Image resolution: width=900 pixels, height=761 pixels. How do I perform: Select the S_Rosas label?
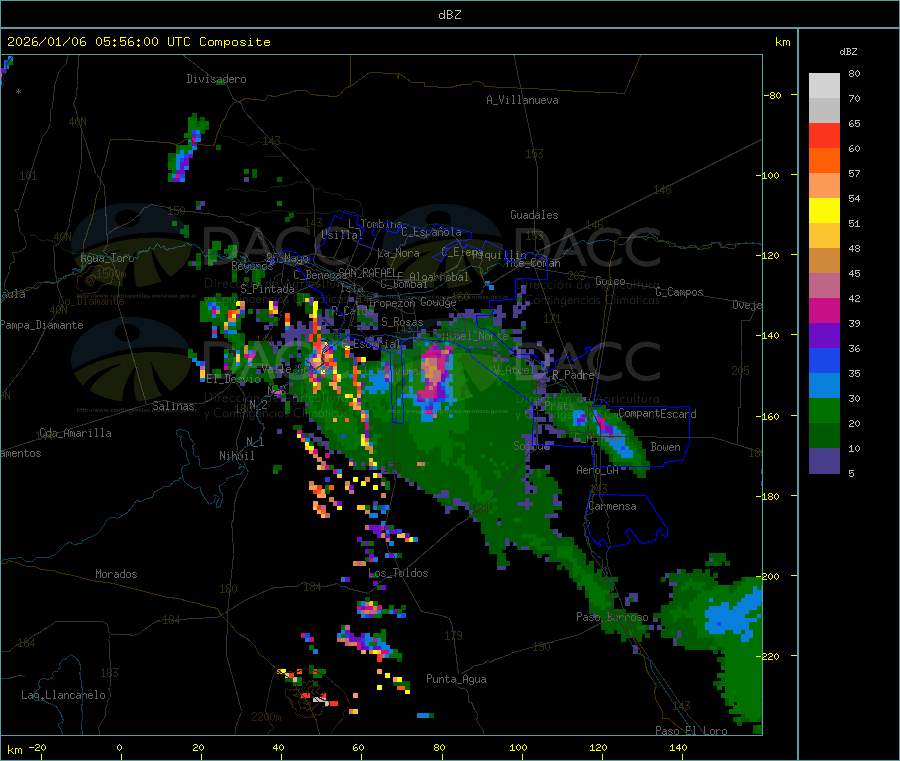(x=402, y=322)
